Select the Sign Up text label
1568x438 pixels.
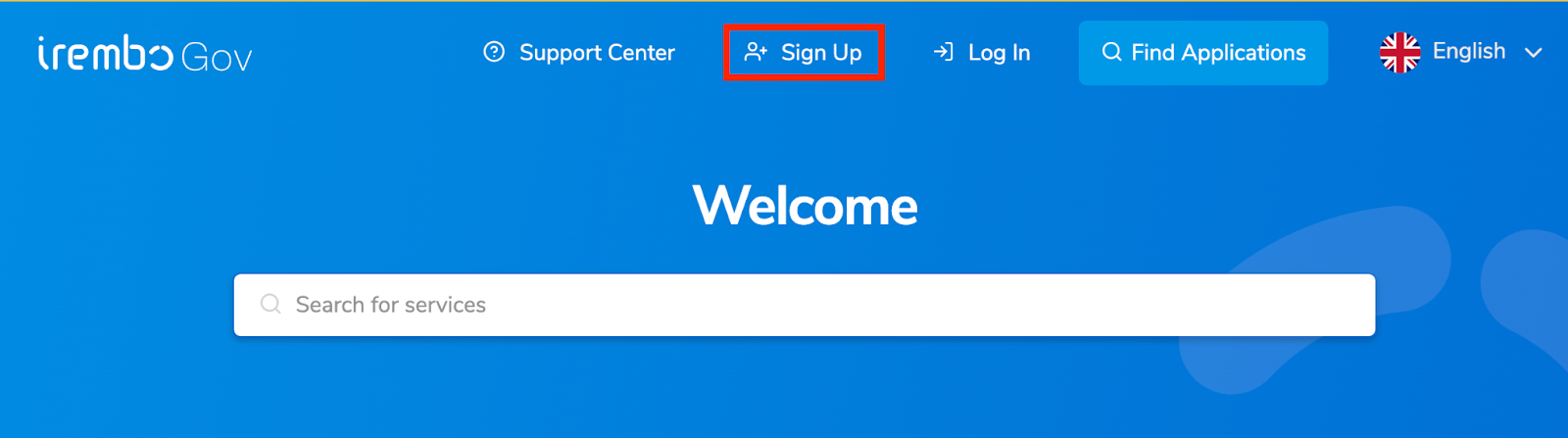(821, 53)
